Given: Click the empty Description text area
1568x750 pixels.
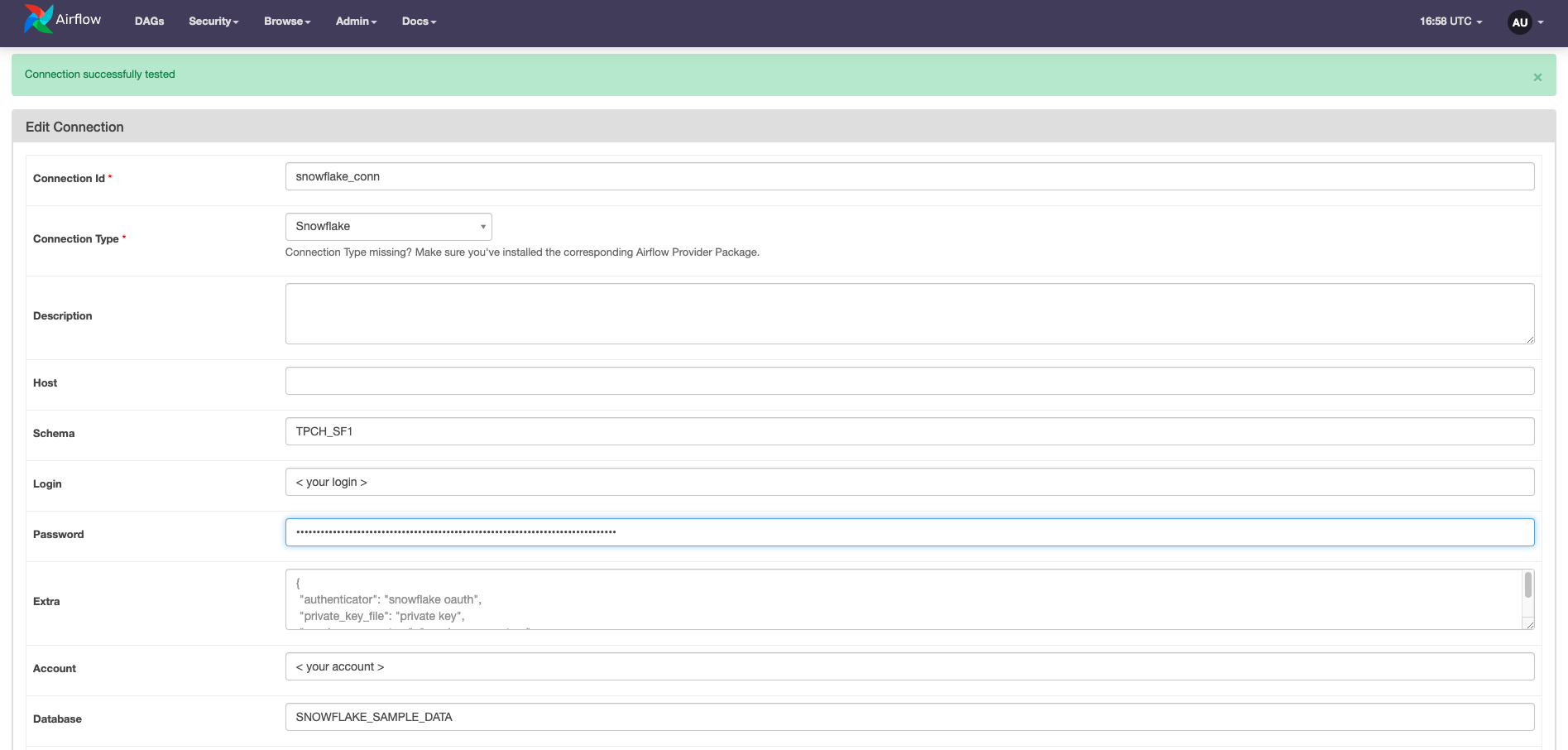Looking at the screenshot, I should pyautogui.click(x=909, y=313).
